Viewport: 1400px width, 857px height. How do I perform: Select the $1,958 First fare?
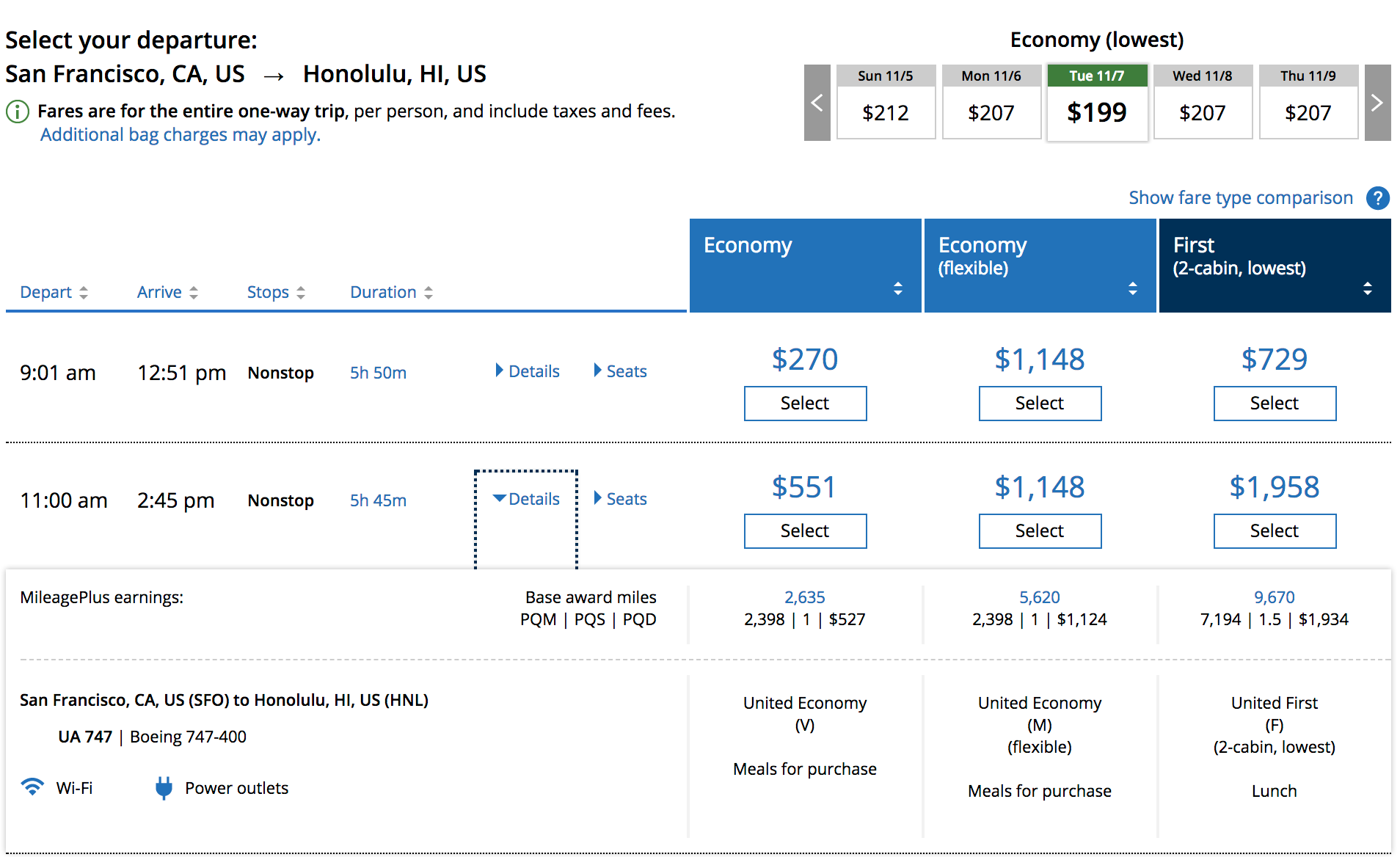click(x=1275, y=531)
